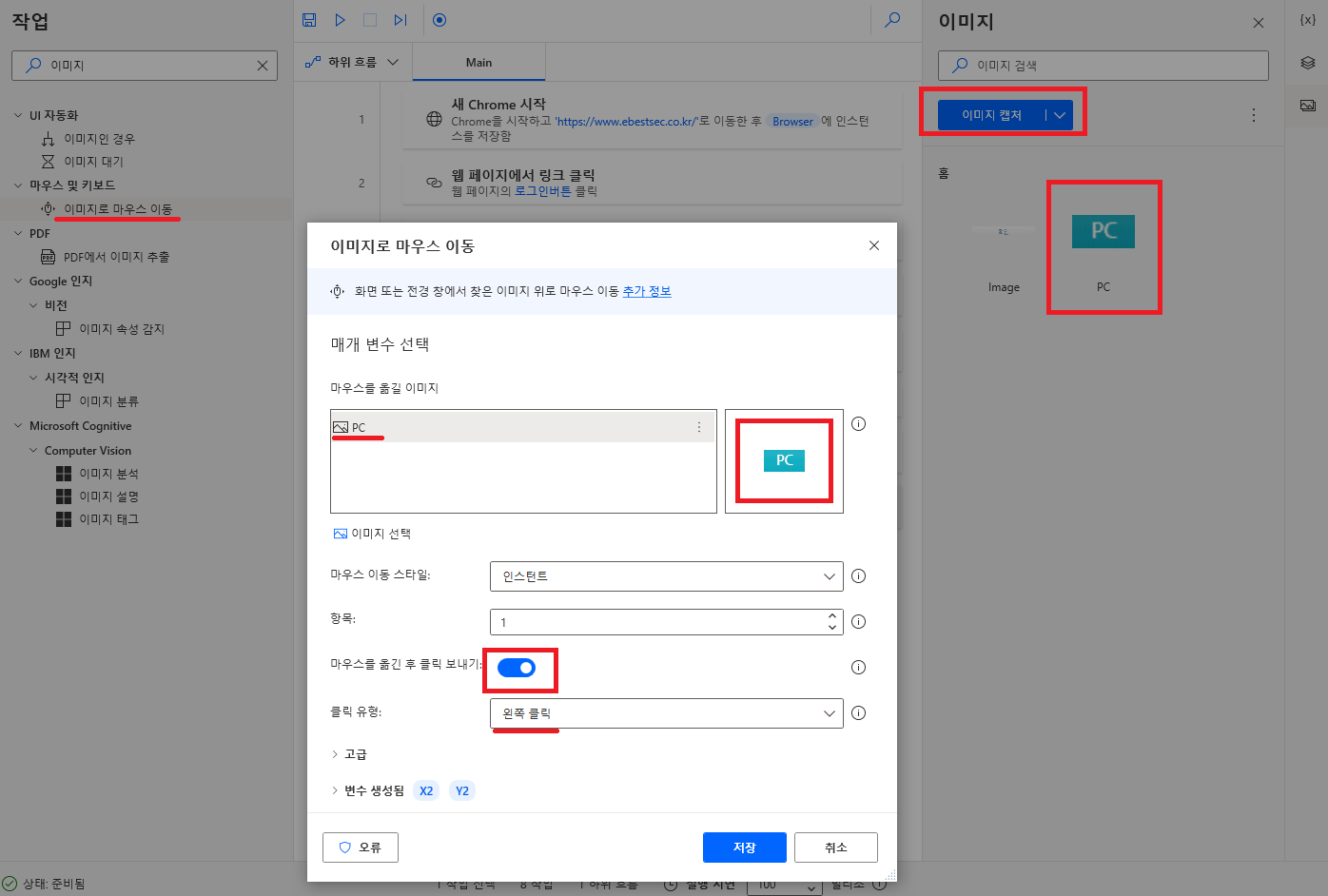Show info for 클릭 유형
Screen dimensions: 1328x896
pyautogui.click(x=858, y=712)
